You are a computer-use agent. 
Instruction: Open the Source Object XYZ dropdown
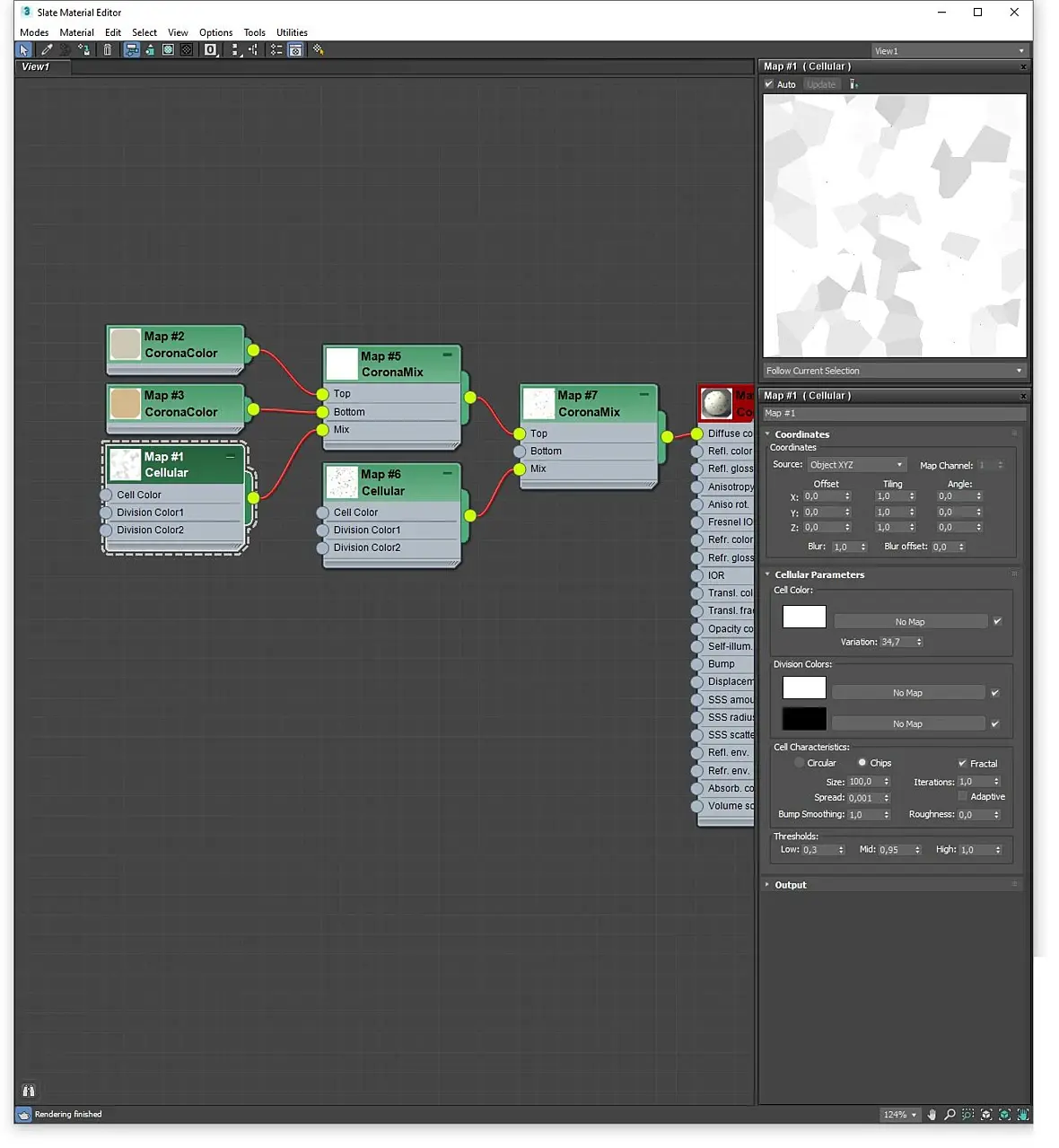click(856, 465)
